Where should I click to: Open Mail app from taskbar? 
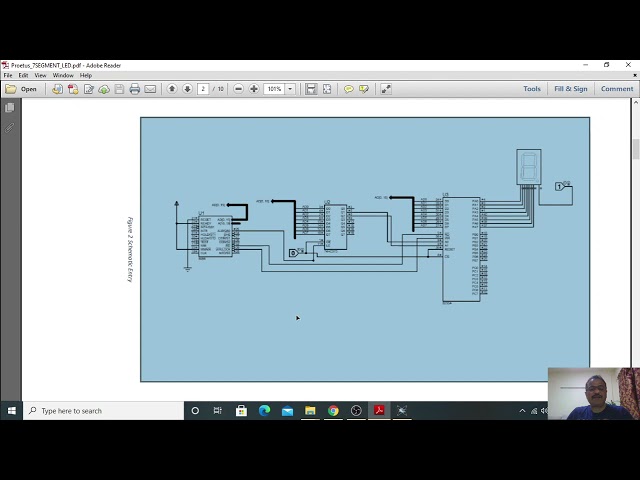(287, 411)
